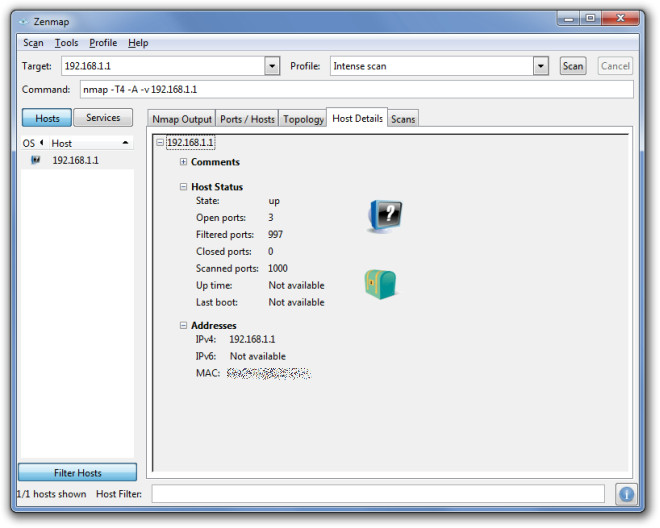Switch to the Nmap Output tab

pos(182,119)
